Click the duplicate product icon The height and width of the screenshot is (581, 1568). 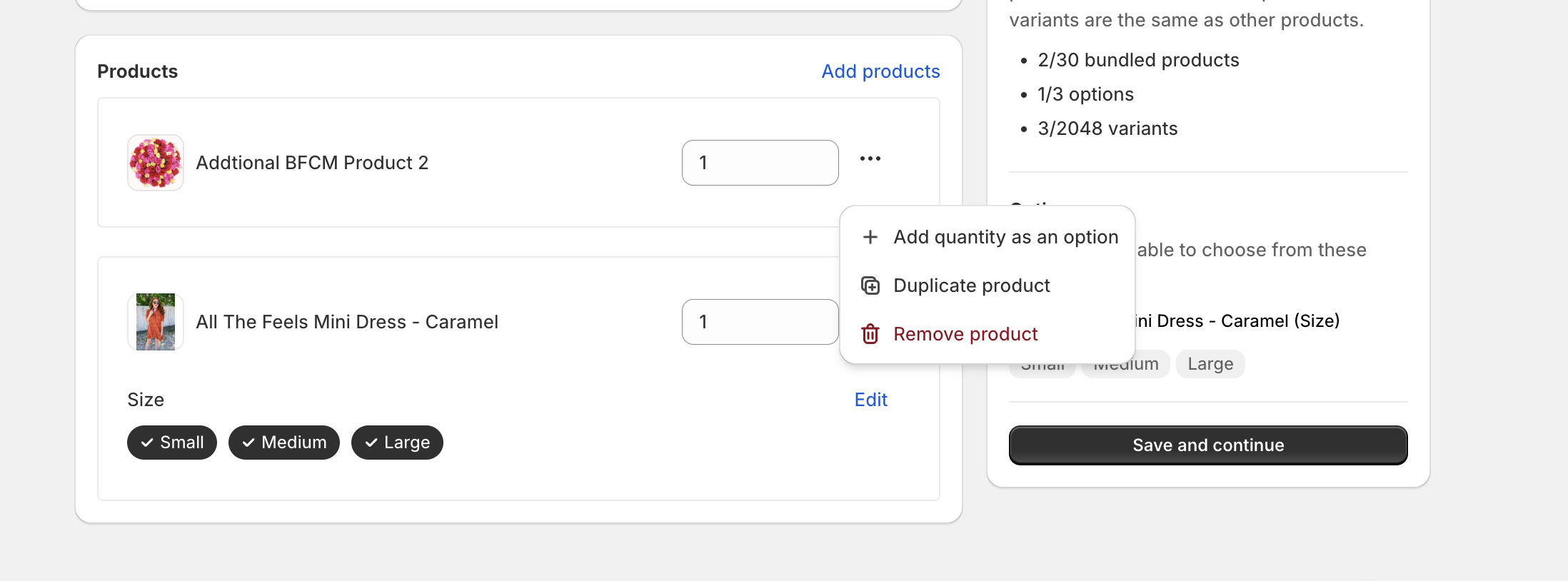coord(870,286)
